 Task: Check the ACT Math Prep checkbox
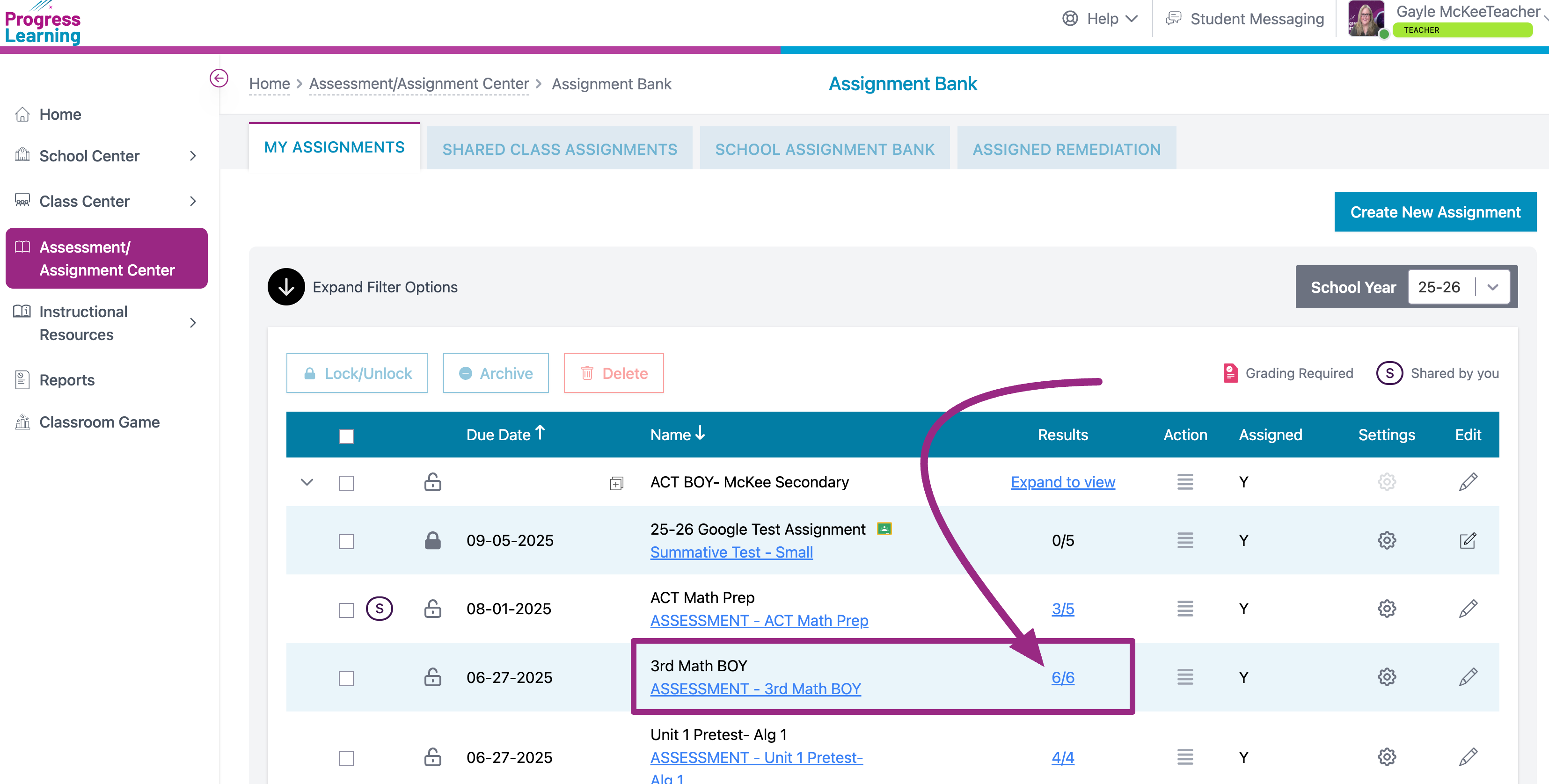click(346, 610)
